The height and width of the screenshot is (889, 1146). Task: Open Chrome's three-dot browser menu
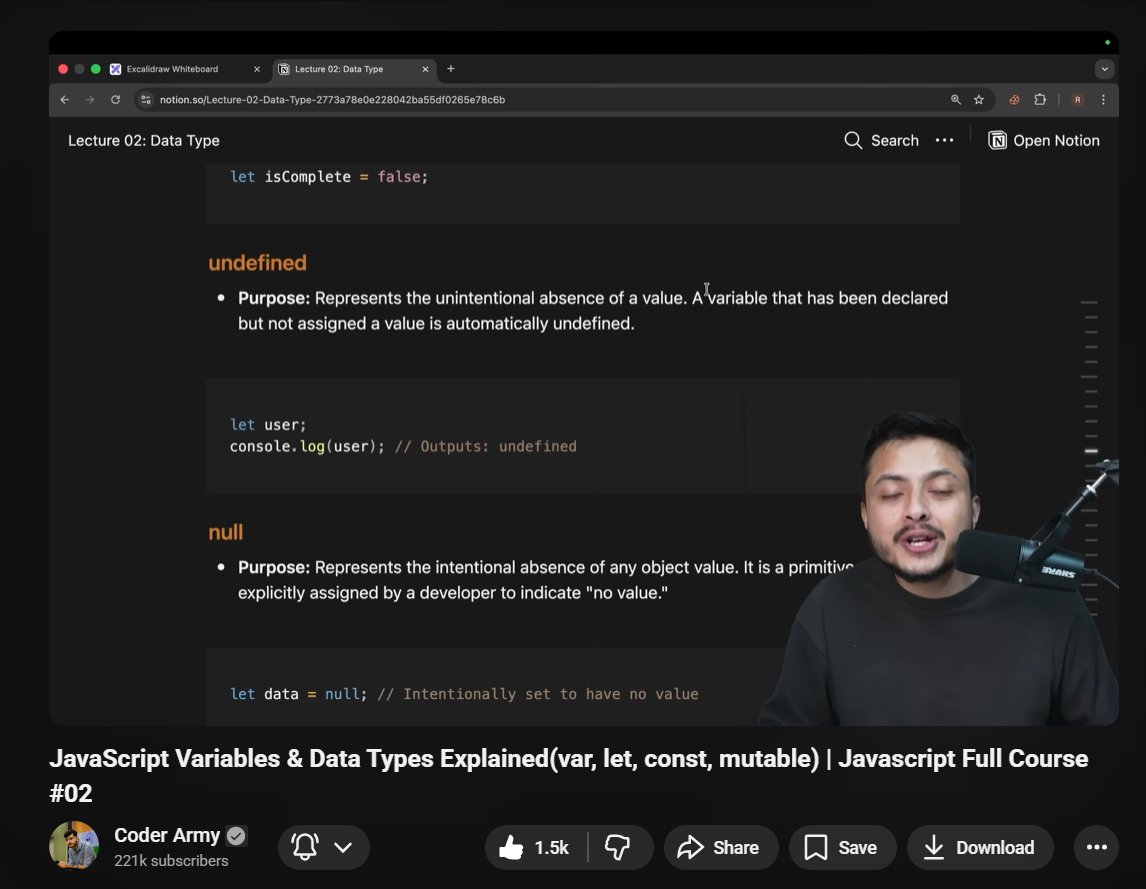(1103, 100)
